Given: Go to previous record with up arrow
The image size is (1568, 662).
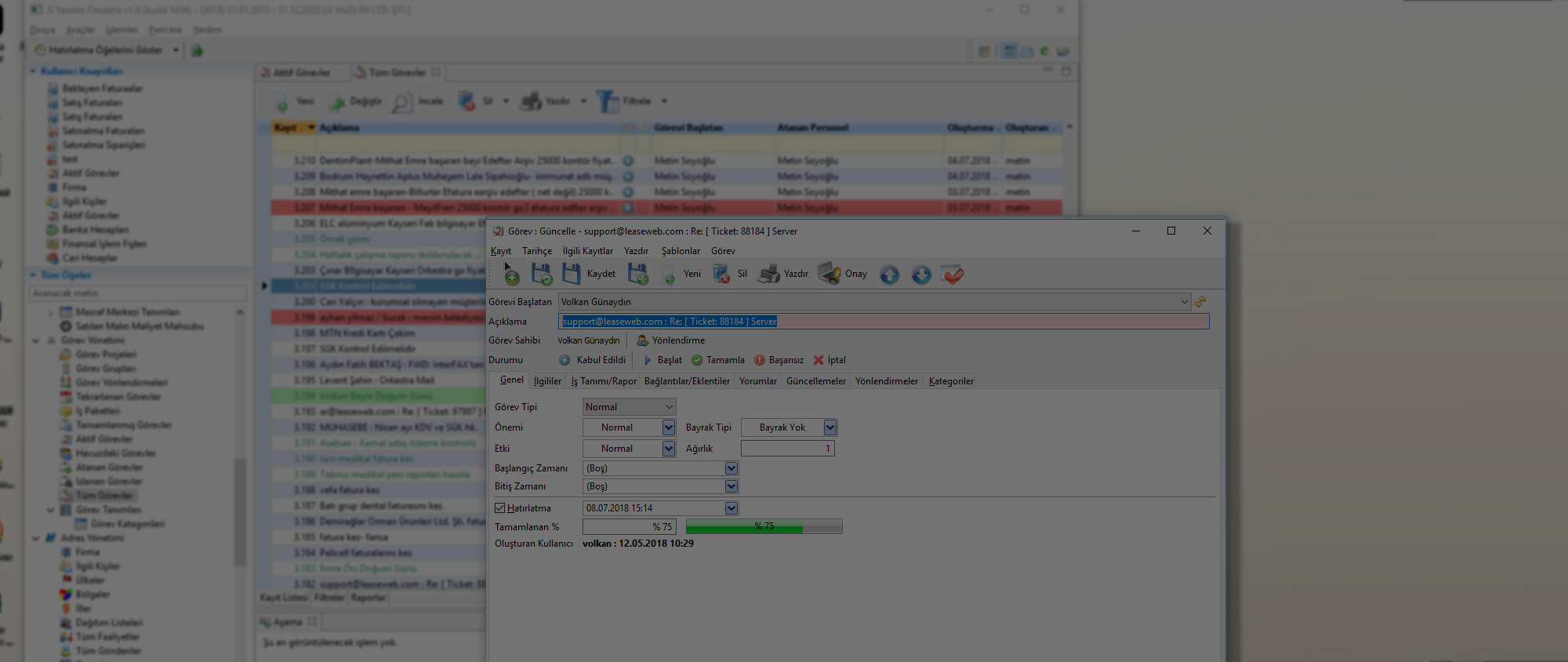Looking at the screenshot, I should coord(889,275).
